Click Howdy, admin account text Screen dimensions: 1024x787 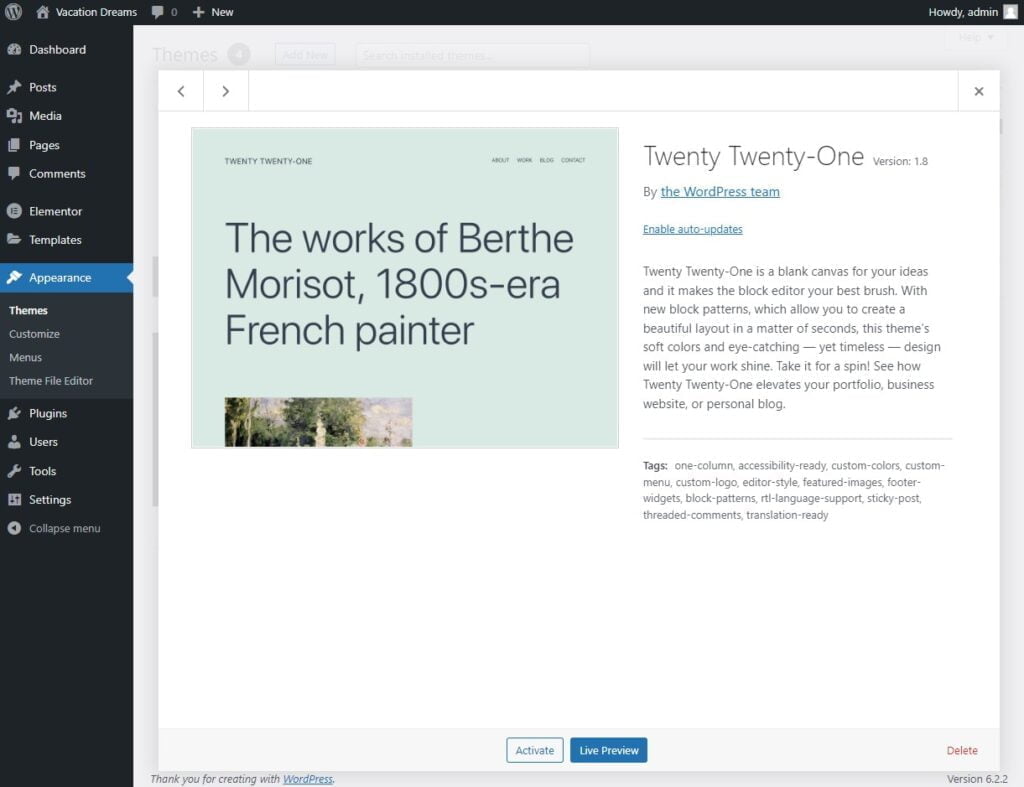963,12
